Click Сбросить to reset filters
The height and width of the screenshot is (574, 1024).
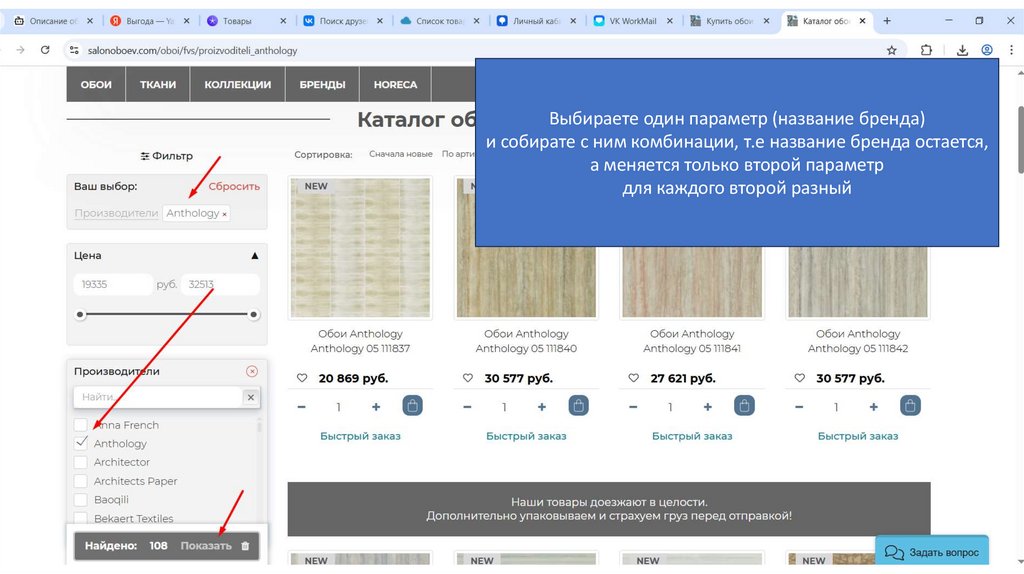tap(234, 186)
